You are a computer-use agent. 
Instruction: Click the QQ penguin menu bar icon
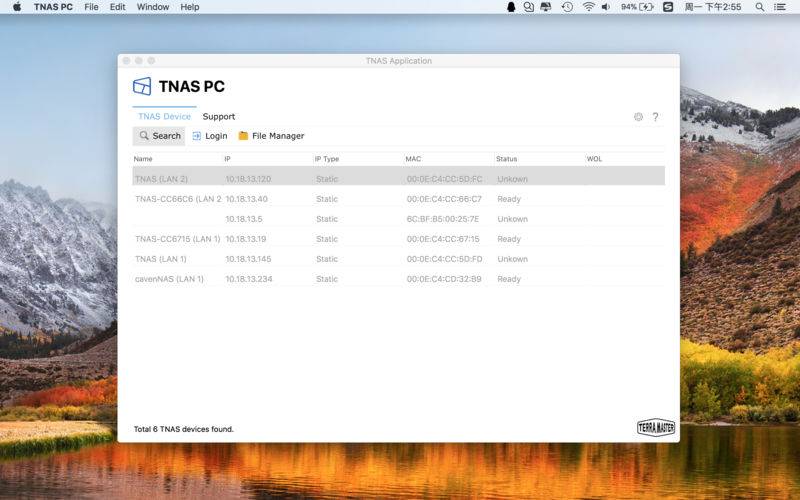pyautogui.click(x=510, y=7)
